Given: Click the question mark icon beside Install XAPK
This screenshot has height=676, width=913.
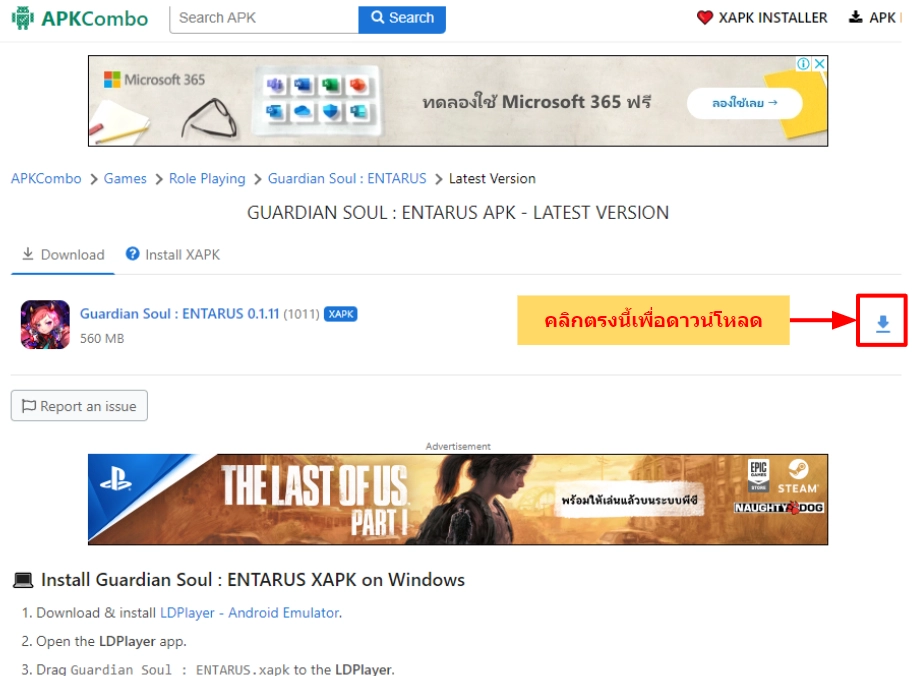Looking at the screenshot, I should coord(133,254).
